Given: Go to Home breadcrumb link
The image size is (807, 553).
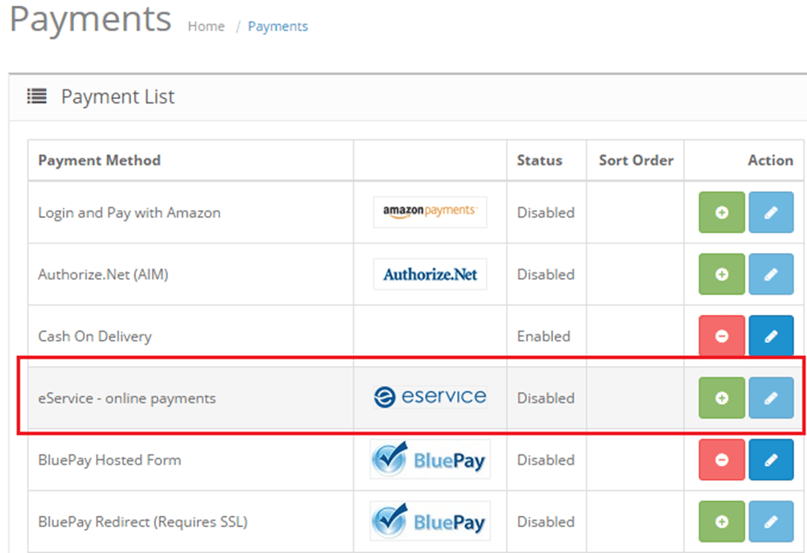Looking at the screenshot, I should click(206, 26).
